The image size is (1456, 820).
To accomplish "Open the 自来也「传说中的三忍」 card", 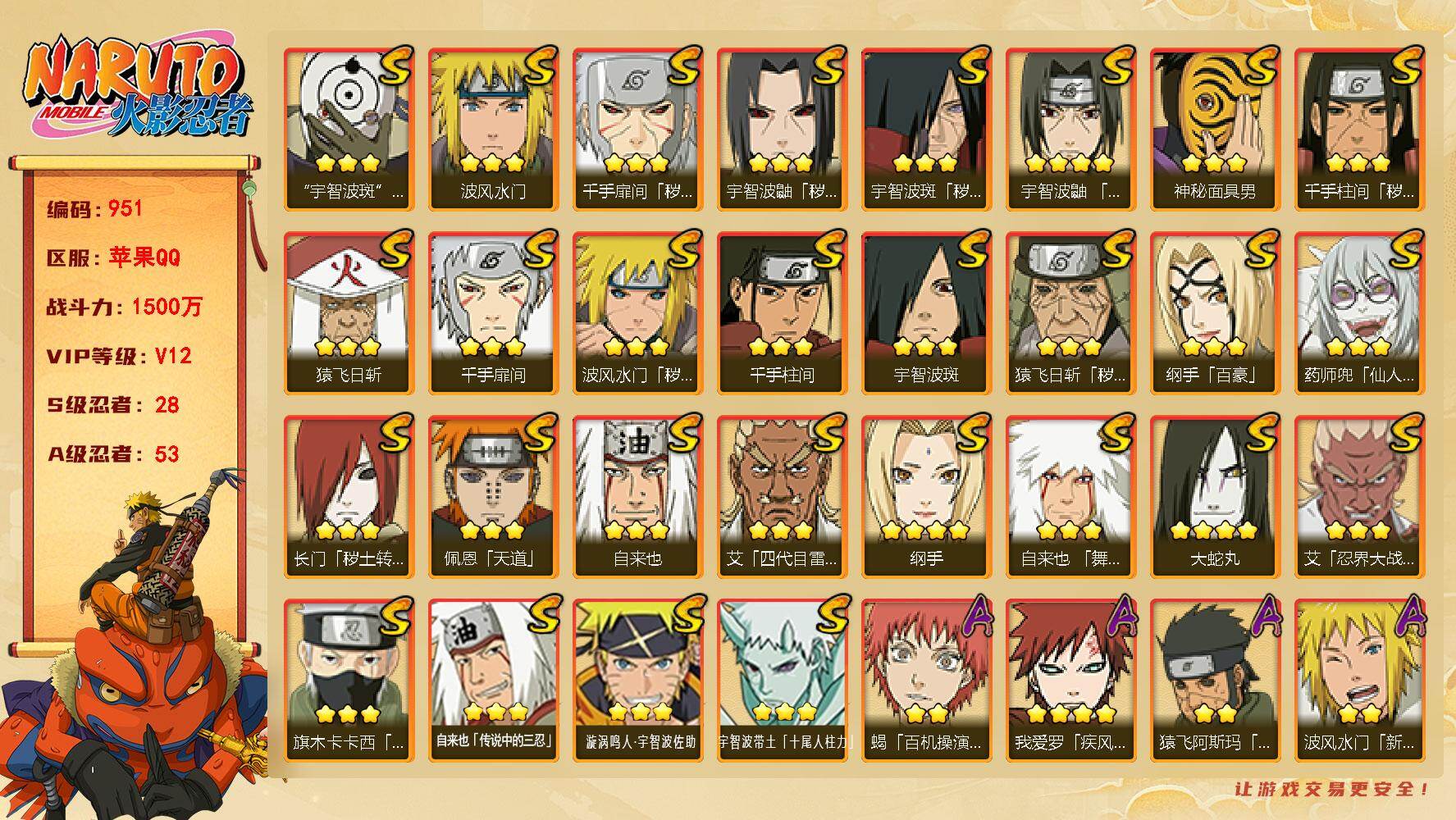I will pyautogui.click(x=493, y=681).
